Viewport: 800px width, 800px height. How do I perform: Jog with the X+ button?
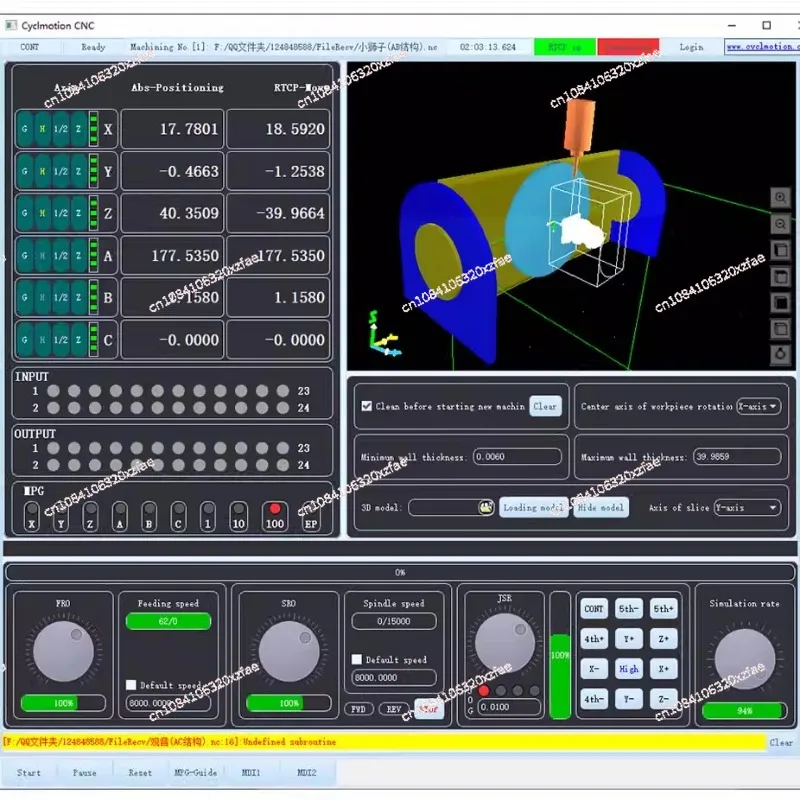[663, 669]
